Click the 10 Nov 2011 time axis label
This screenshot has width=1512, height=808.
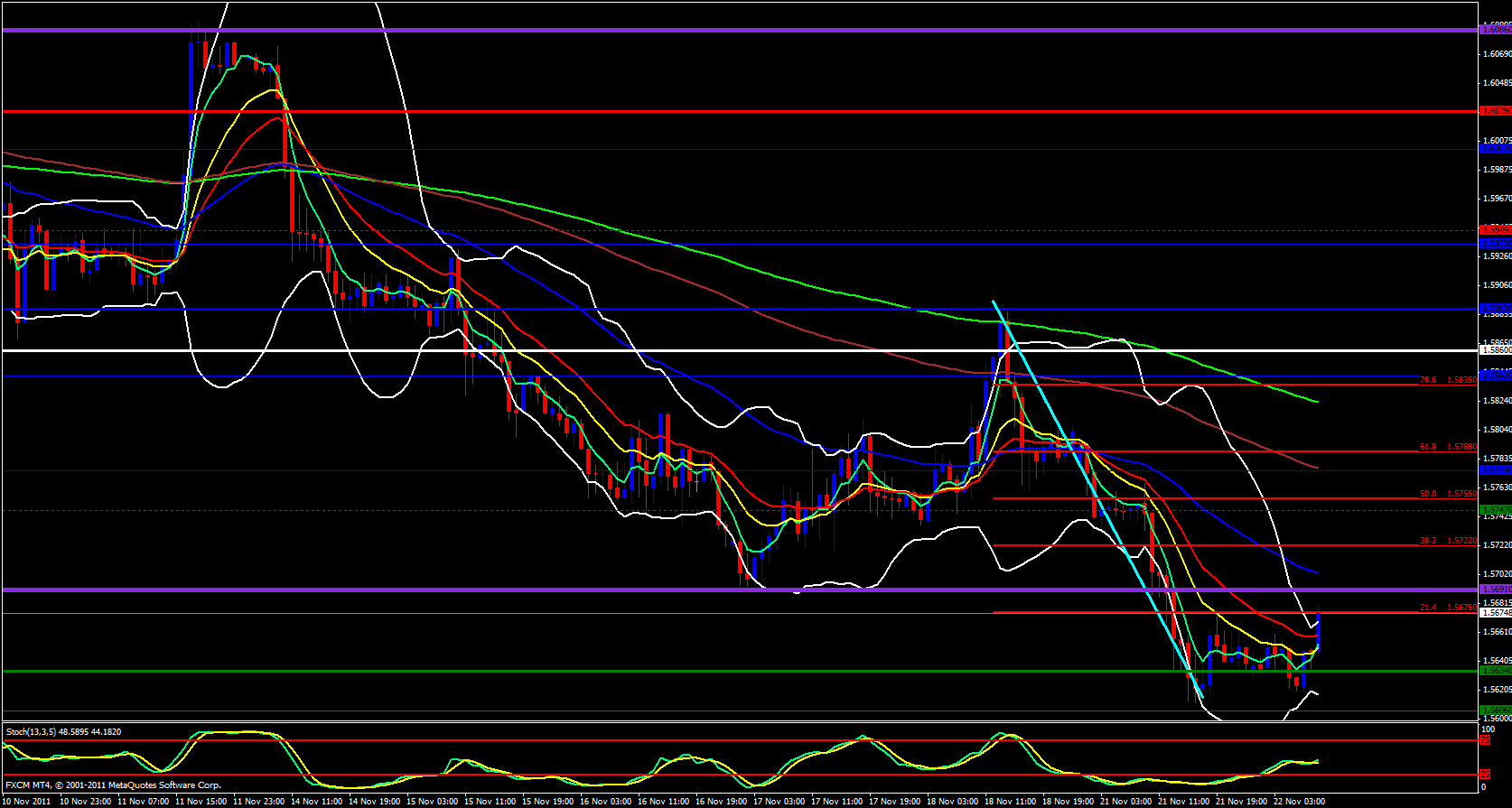click(25, 801)
